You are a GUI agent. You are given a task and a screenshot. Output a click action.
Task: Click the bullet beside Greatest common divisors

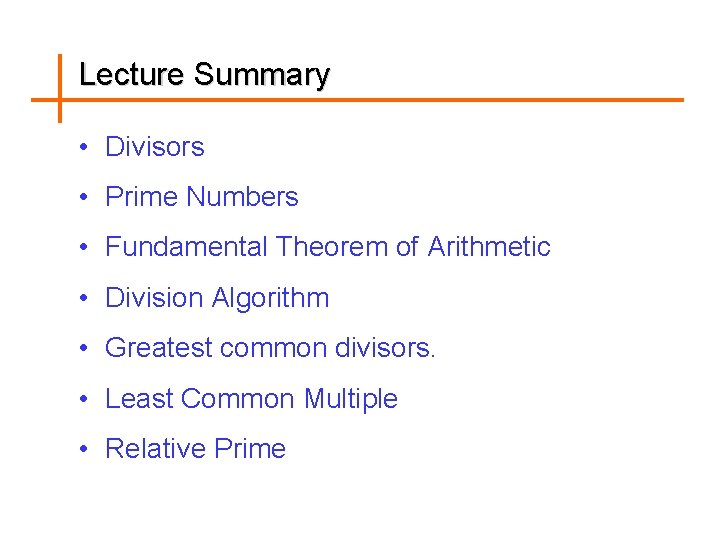[84, 348]
